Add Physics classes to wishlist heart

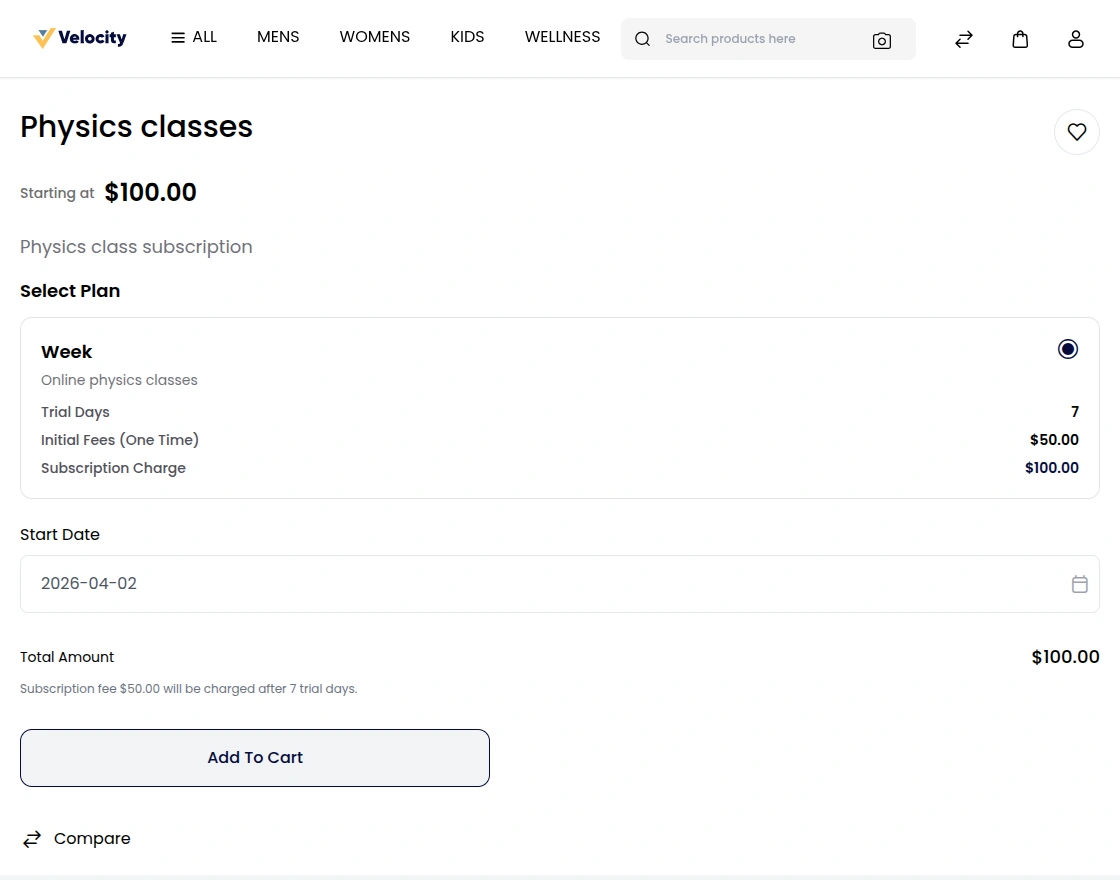(x=1077, y=132)
